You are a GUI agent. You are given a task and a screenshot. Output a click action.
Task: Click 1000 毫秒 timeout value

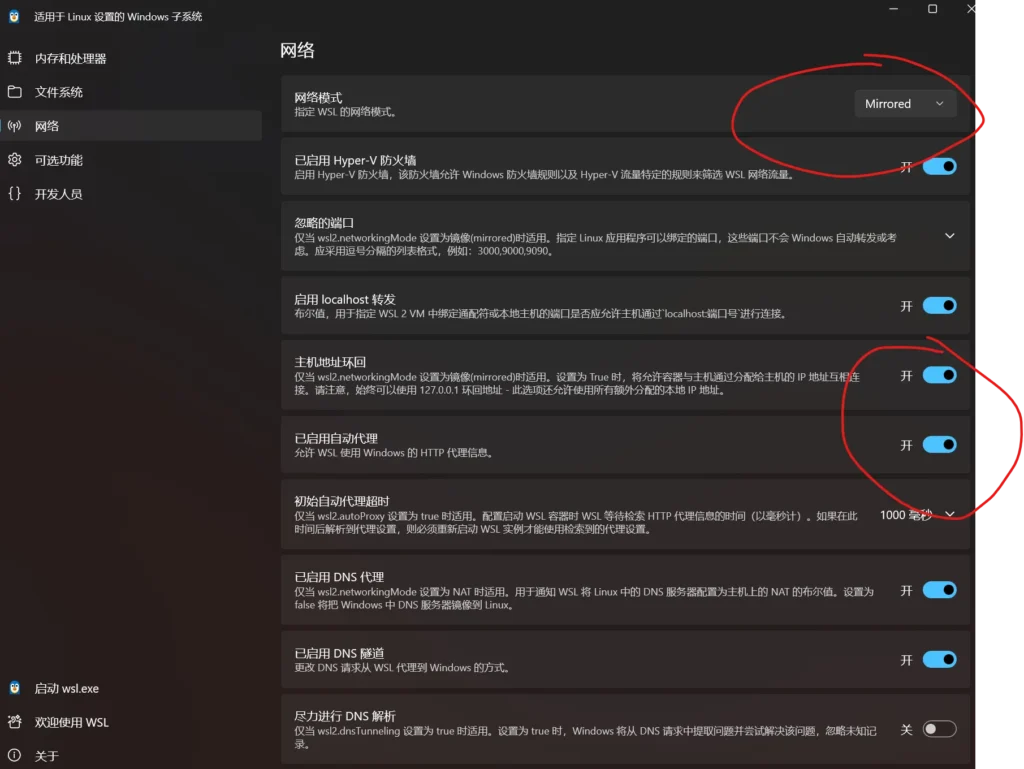[906, 515]
